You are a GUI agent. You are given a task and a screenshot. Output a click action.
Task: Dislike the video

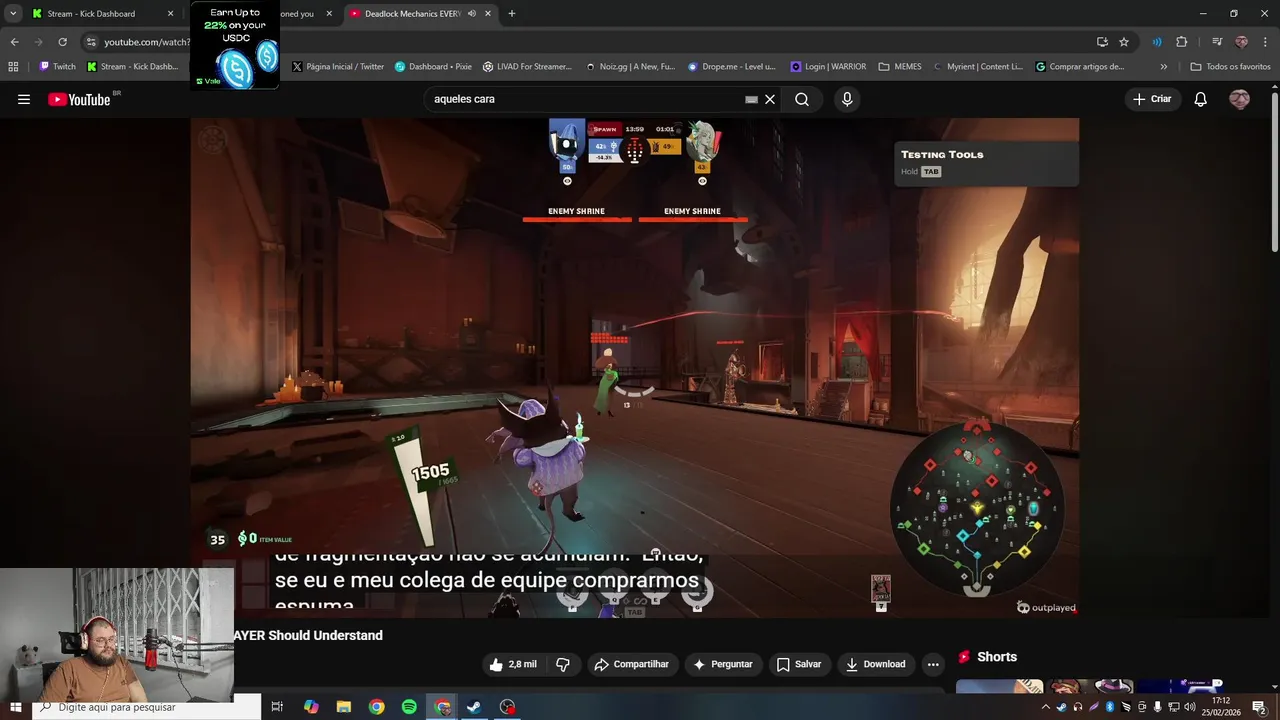click(x=563, y=664)
